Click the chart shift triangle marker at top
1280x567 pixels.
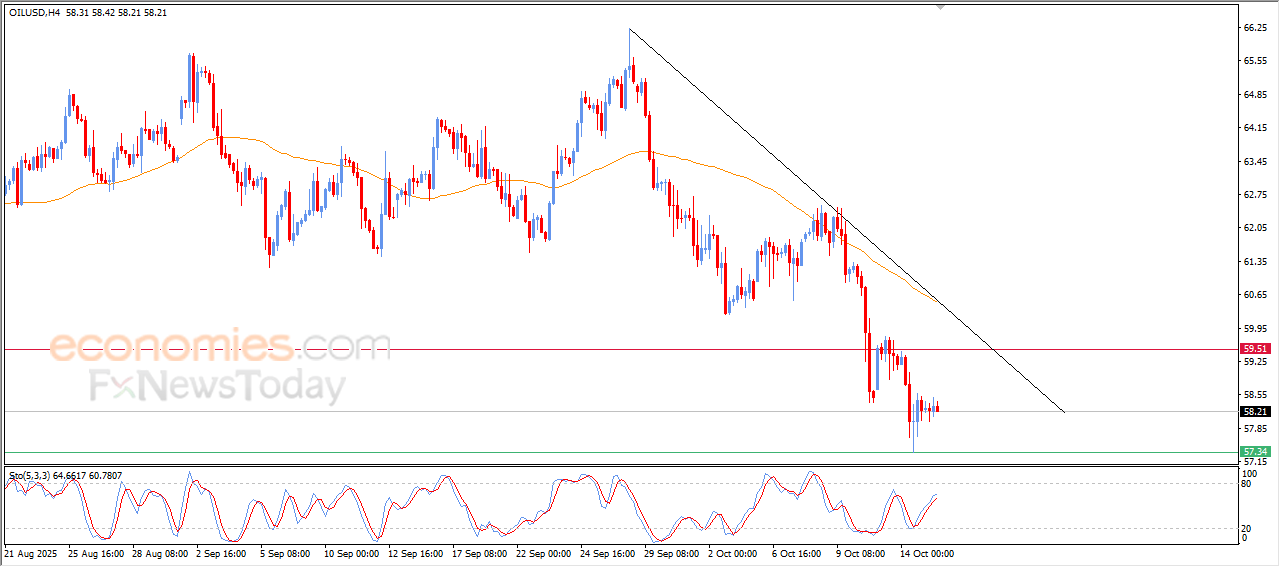click(x=939, y=6)
